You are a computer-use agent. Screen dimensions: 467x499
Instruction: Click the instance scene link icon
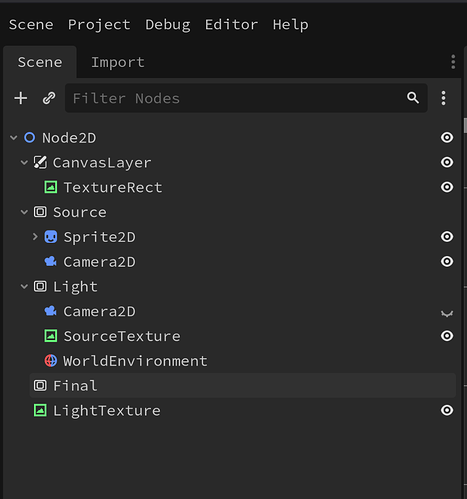pyautogui.click(x=49, y=98)
